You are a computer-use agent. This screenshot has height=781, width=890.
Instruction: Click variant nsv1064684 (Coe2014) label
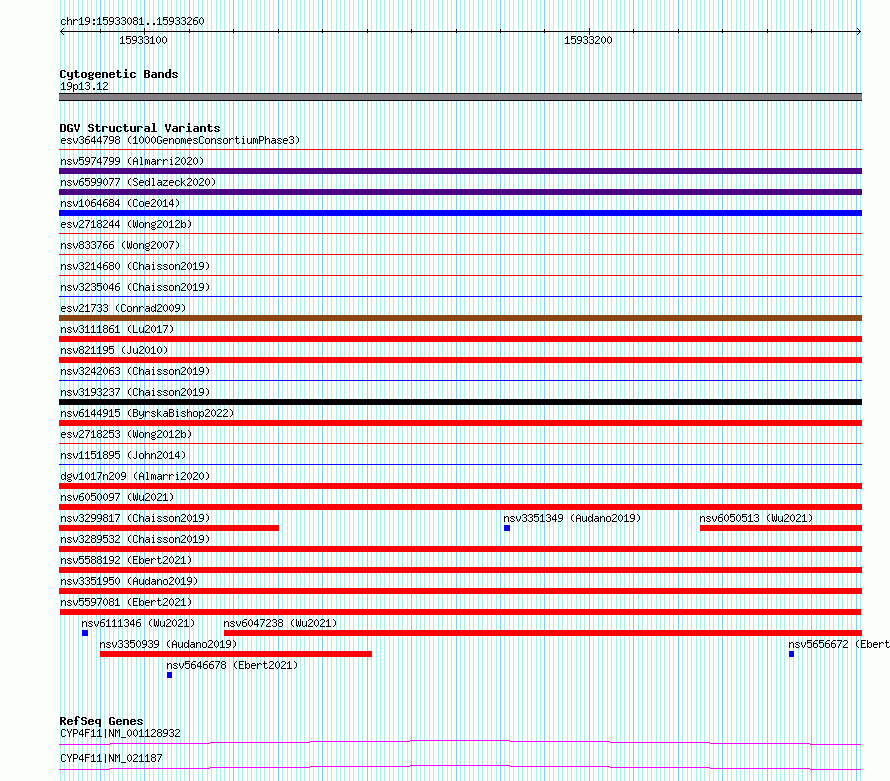pos(120,203)
